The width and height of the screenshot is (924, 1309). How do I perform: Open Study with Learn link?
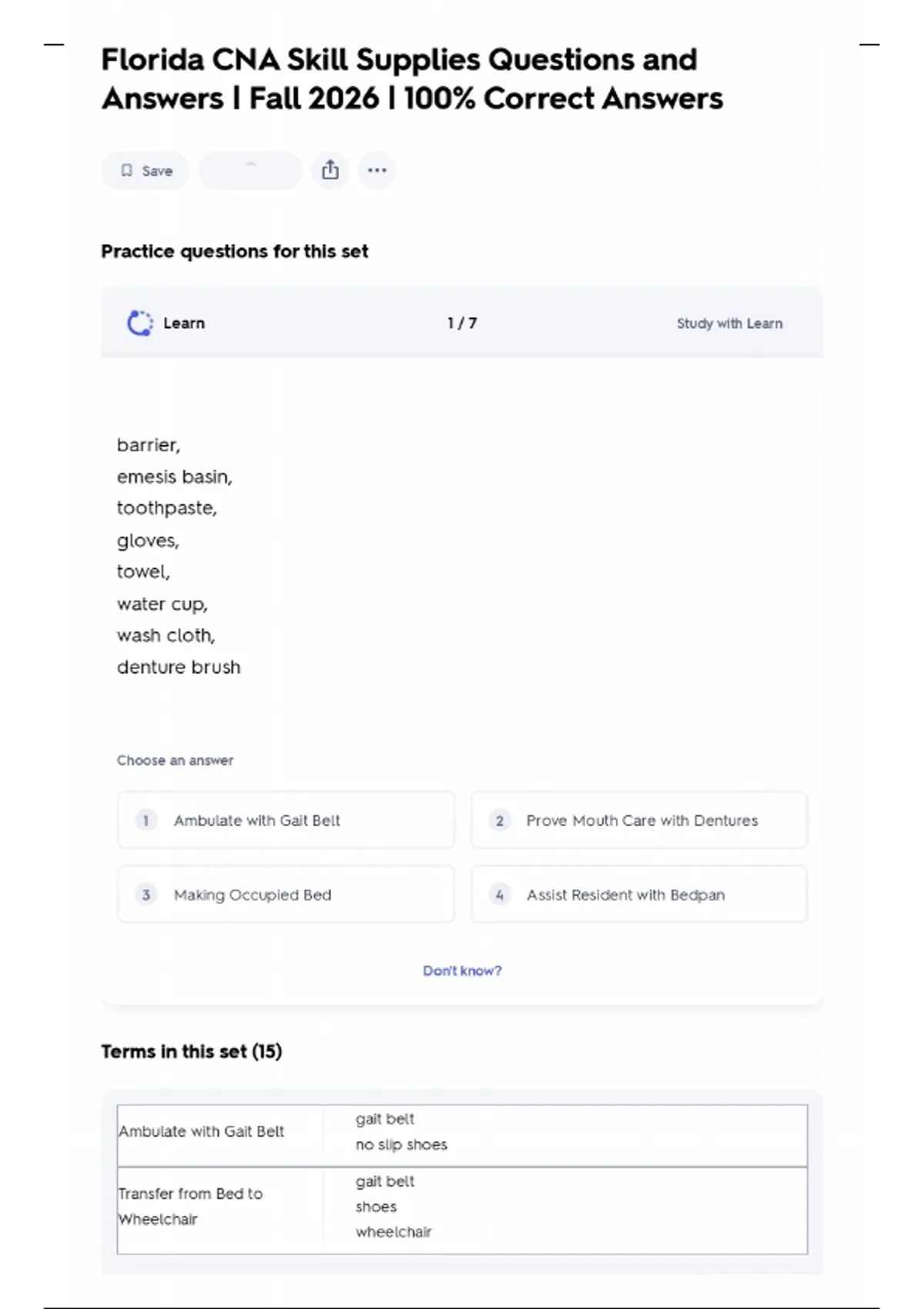(x=729, y=323)
